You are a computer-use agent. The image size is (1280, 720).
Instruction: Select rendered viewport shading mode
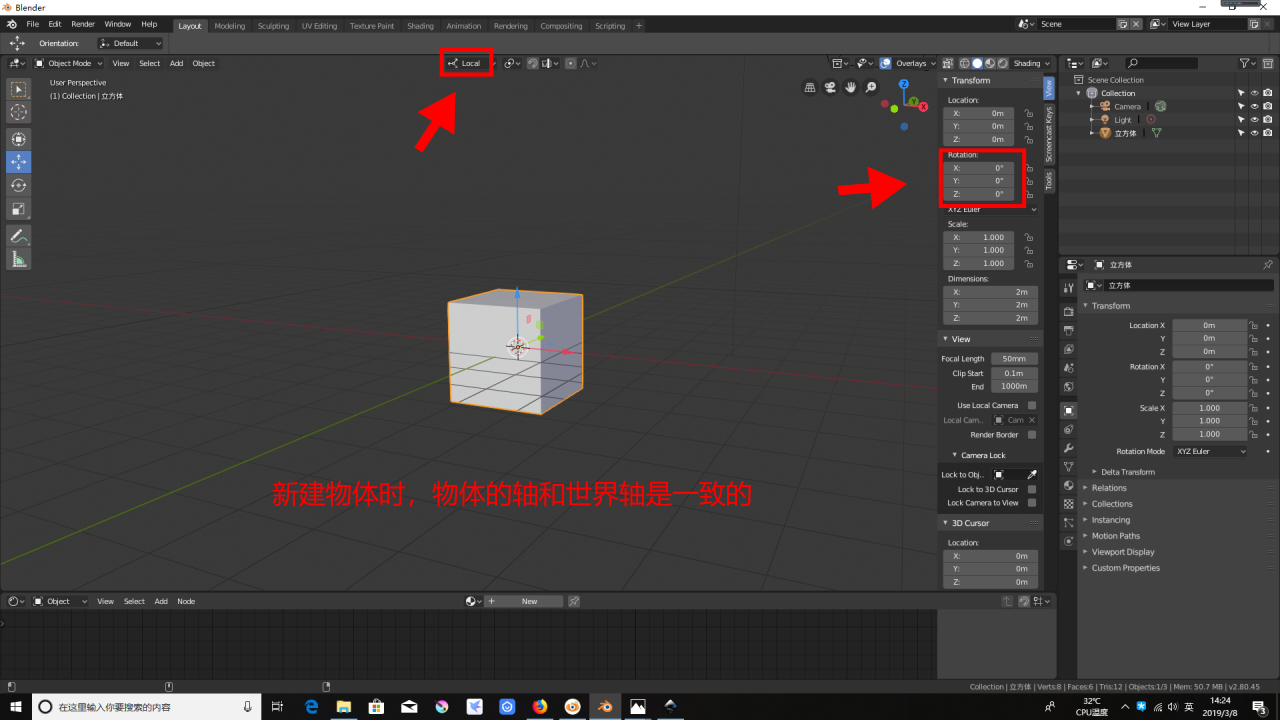click(1002, 63)
